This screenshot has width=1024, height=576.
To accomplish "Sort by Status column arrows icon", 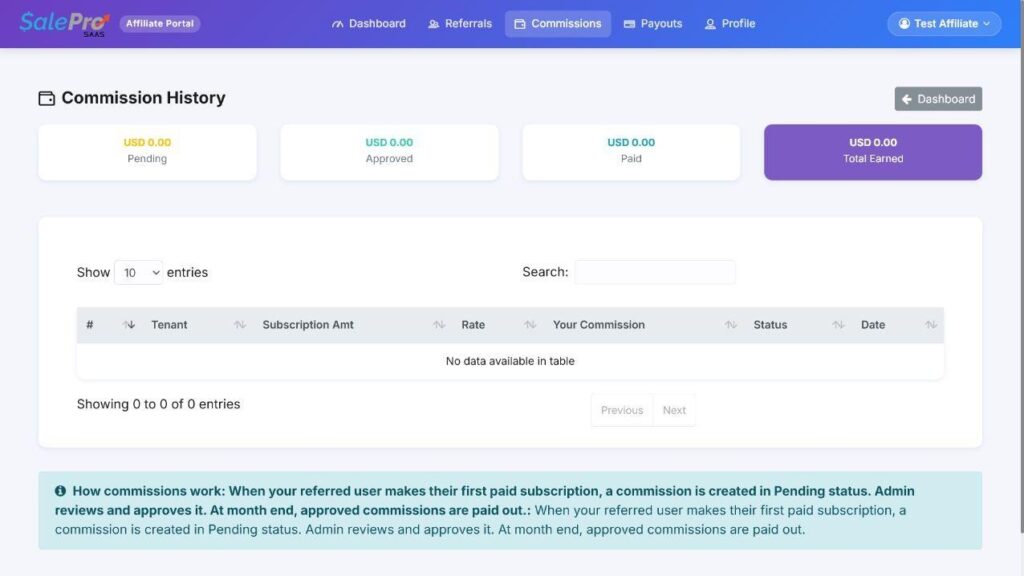I will (x=839, y=325).
